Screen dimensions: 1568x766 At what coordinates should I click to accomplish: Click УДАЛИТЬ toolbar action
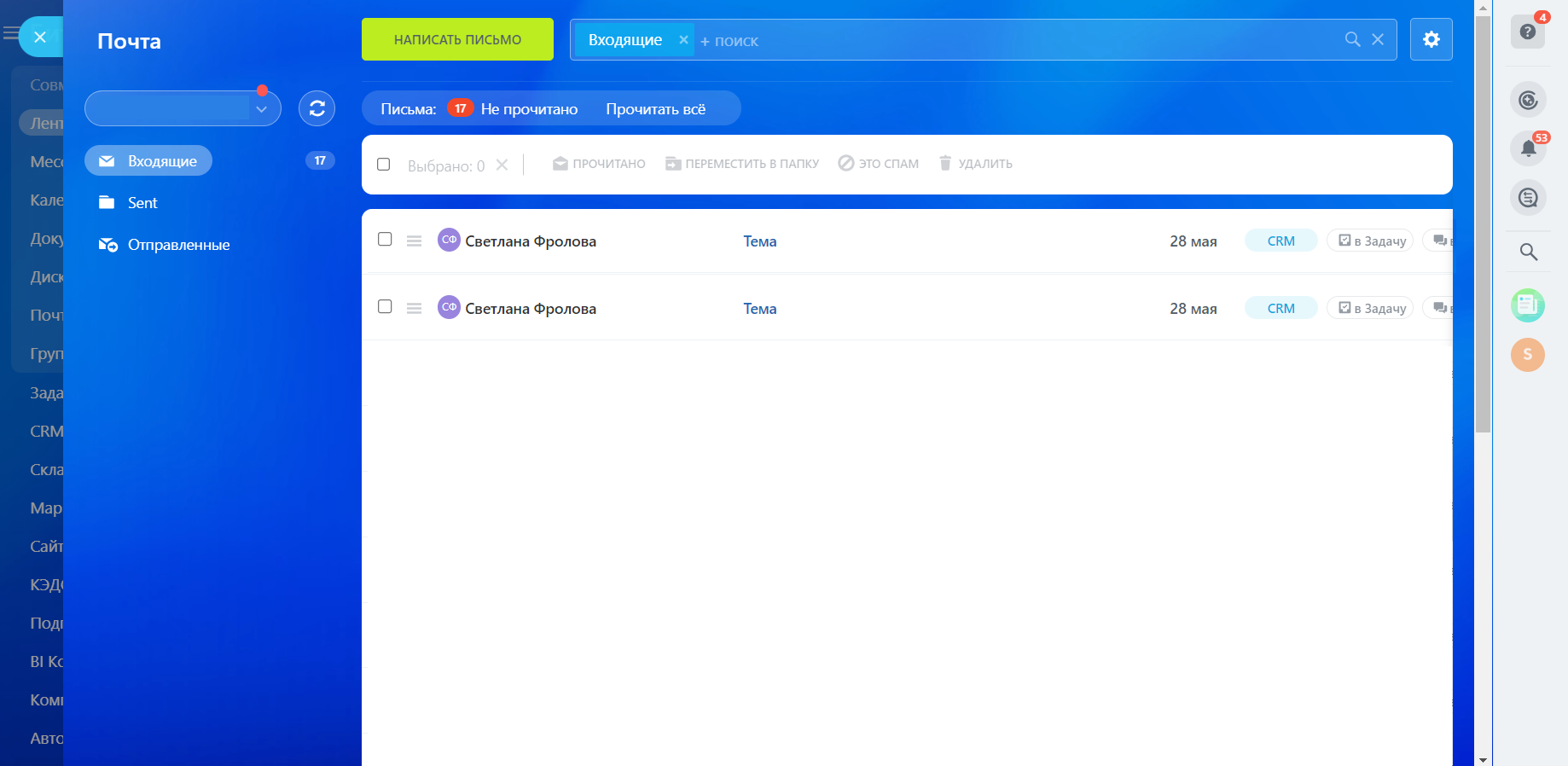click(975, 164)
